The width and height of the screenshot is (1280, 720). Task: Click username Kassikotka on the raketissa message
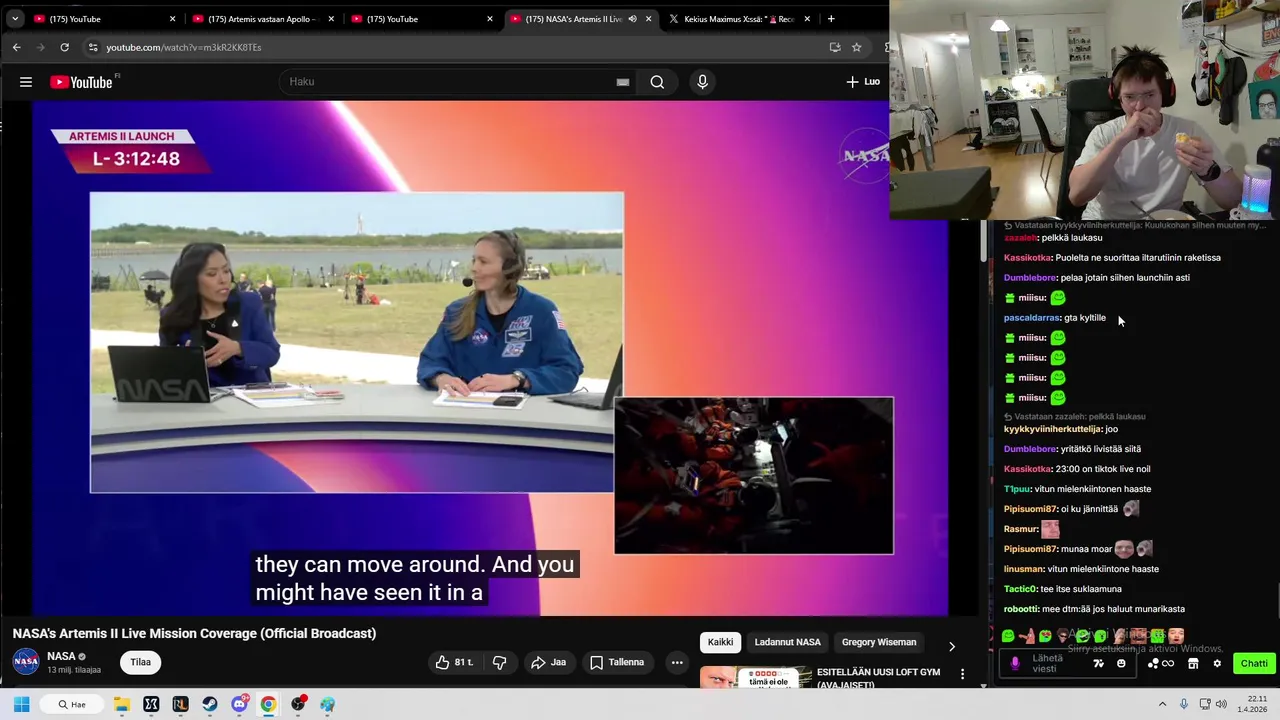pyautogui.click(x=1027, y=258)
